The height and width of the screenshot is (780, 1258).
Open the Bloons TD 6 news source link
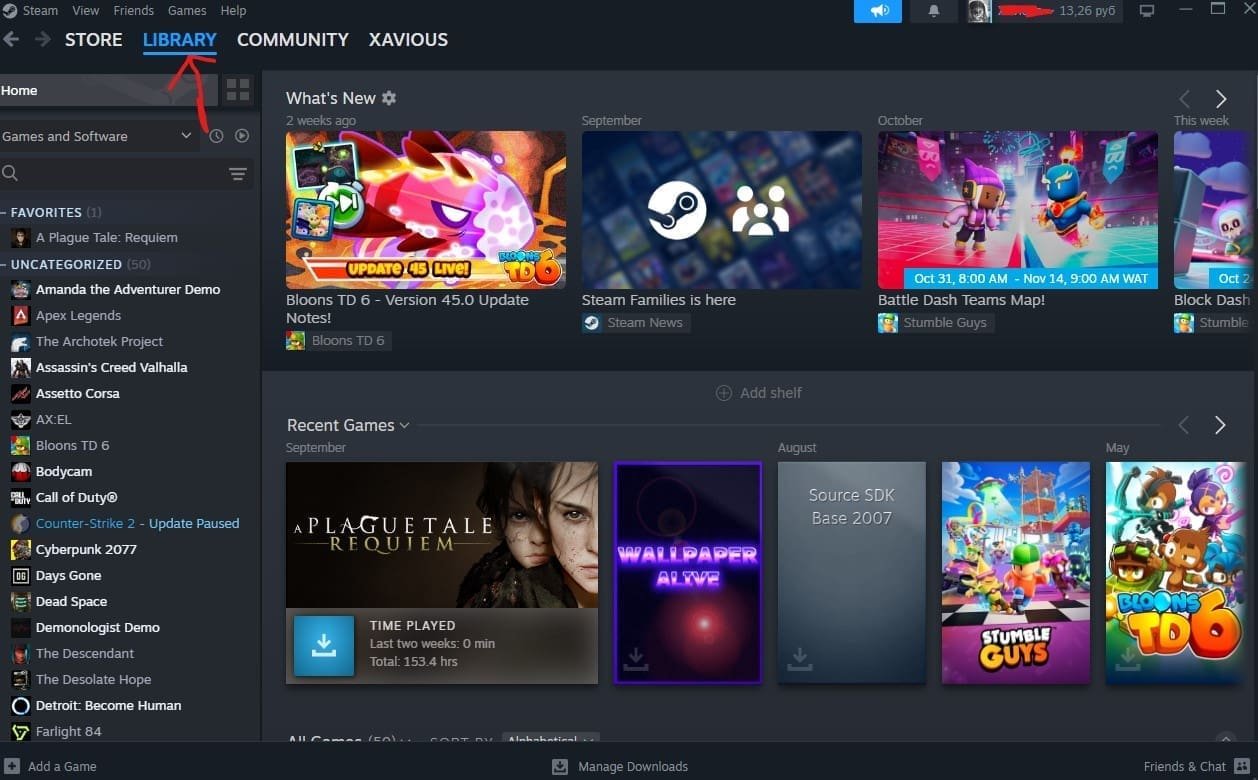click(338, 341)
